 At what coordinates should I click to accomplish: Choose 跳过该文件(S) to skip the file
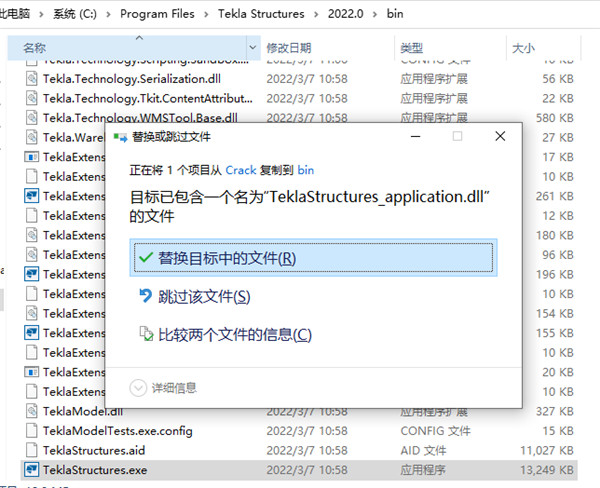pyautogui.click(x=203, y=297)
